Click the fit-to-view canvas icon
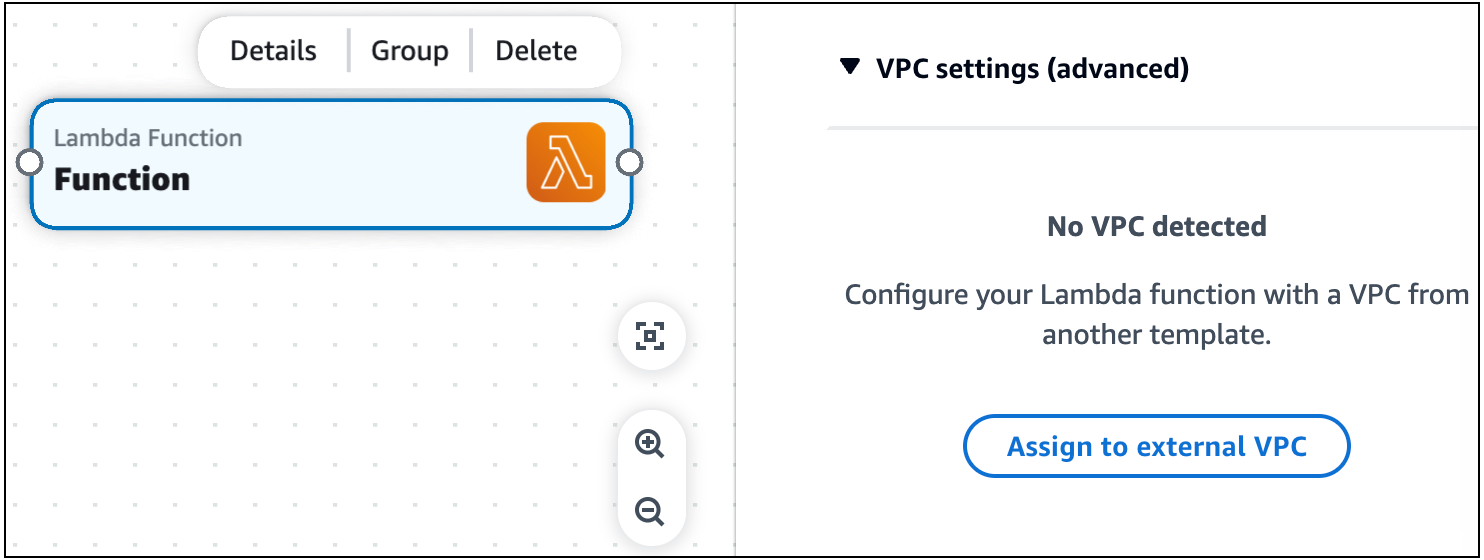Screen dimensions: 1484x560 (650, 336)
